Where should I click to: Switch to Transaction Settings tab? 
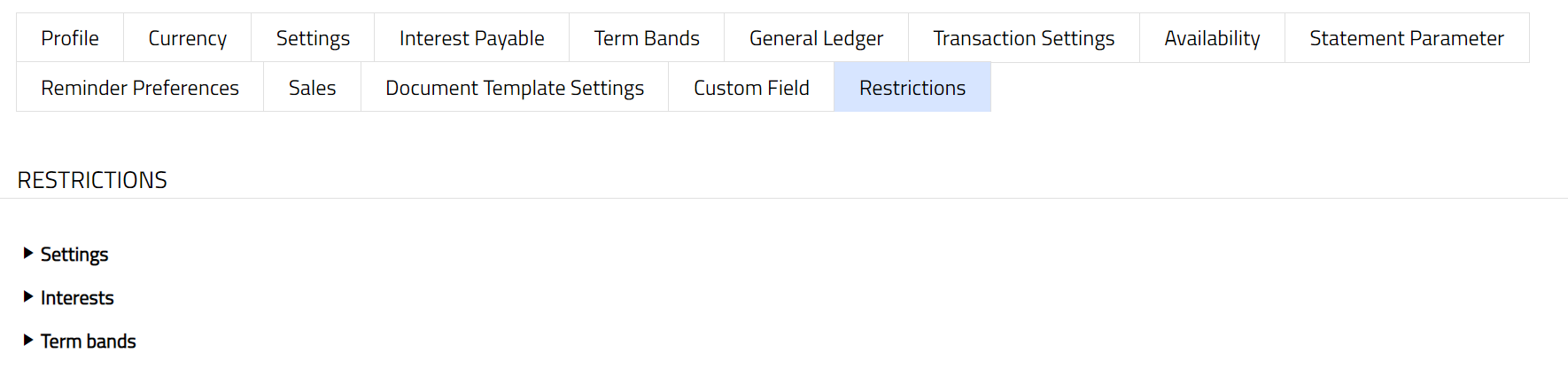pos(1023,38)
